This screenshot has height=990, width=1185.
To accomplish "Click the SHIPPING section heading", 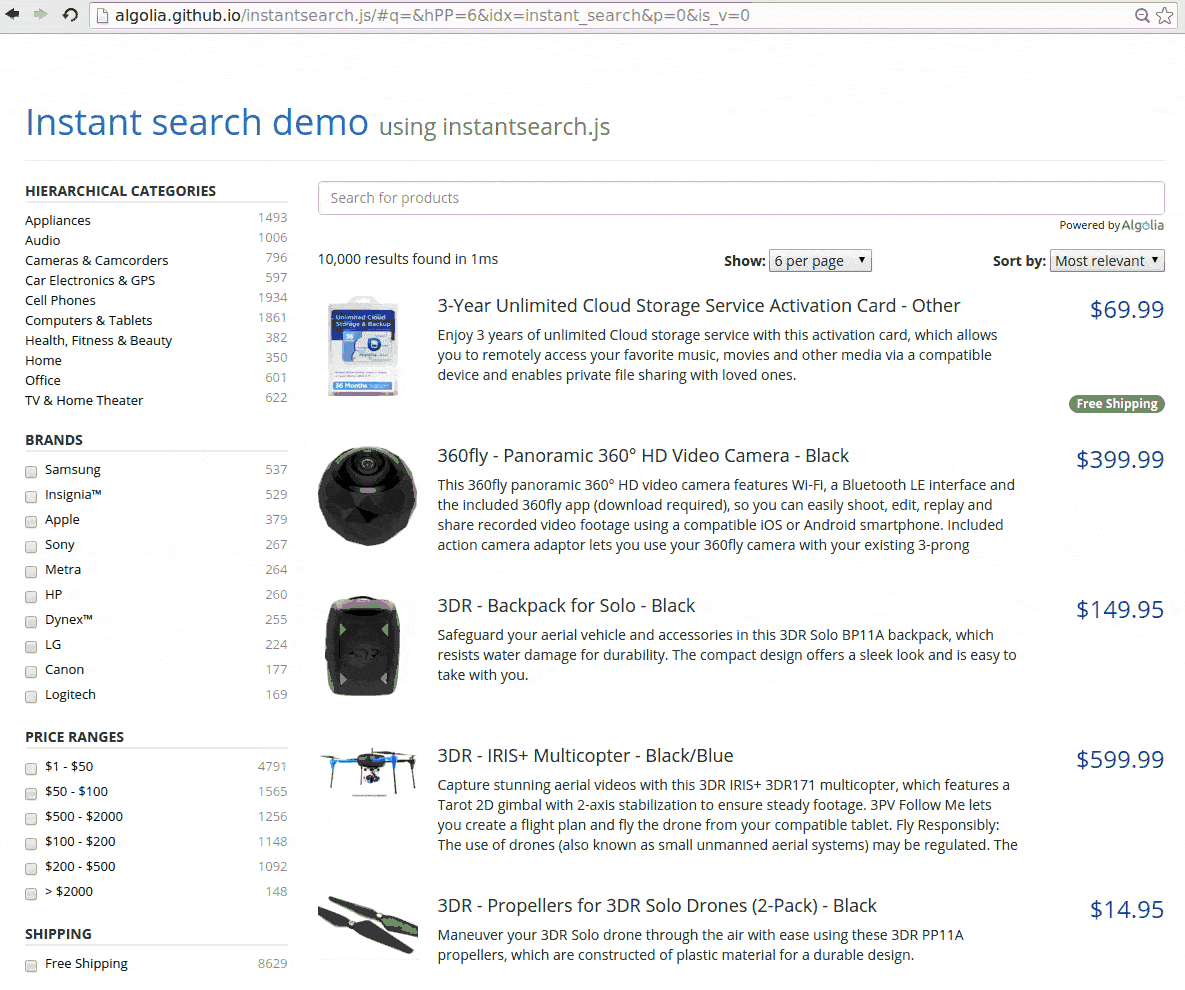I will tap(58, 934).
